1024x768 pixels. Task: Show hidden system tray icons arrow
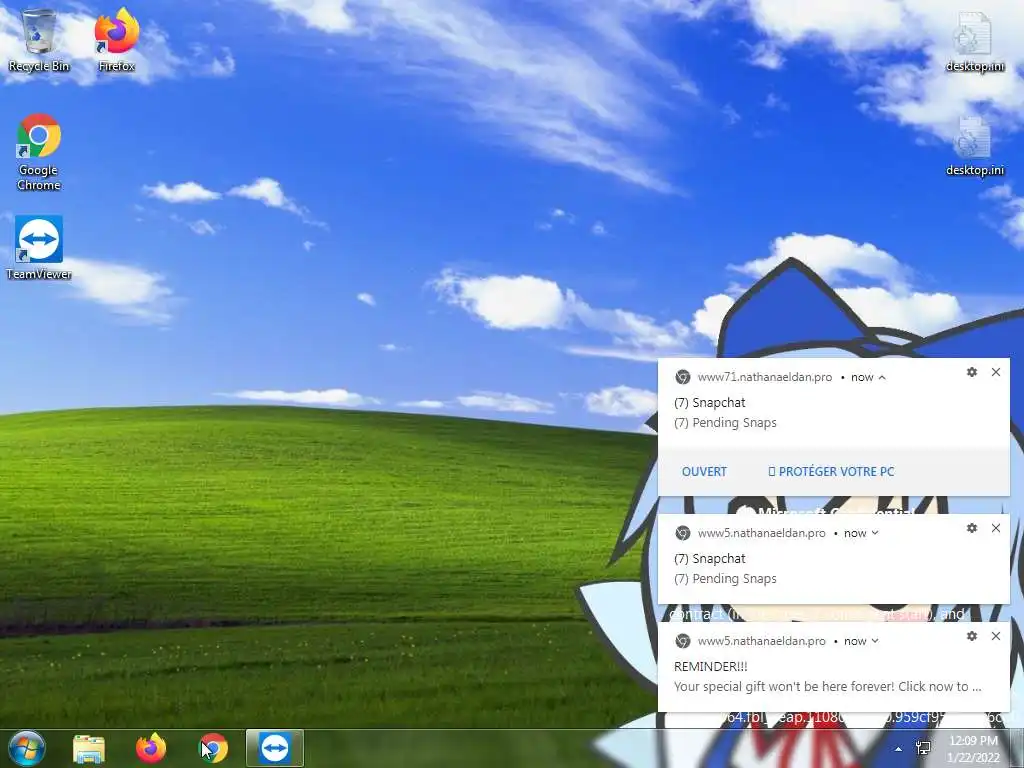[x=899, y=749]
